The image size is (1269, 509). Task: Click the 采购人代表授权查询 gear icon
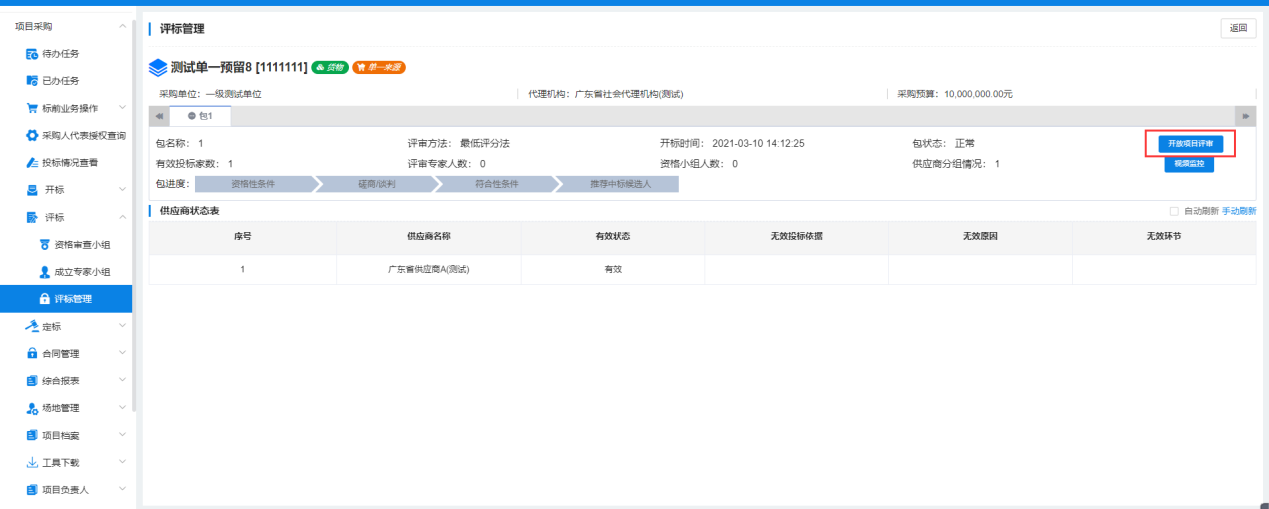(32, 135)
